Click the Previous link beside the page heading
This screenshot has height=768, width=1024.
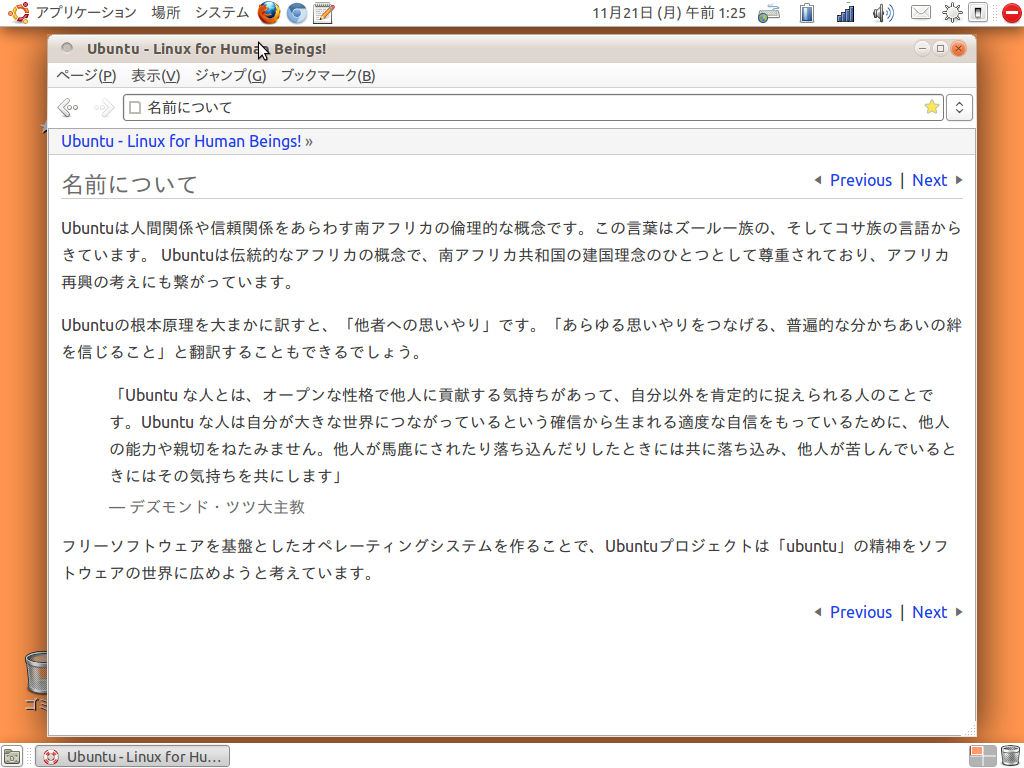[x=861, y=180]
